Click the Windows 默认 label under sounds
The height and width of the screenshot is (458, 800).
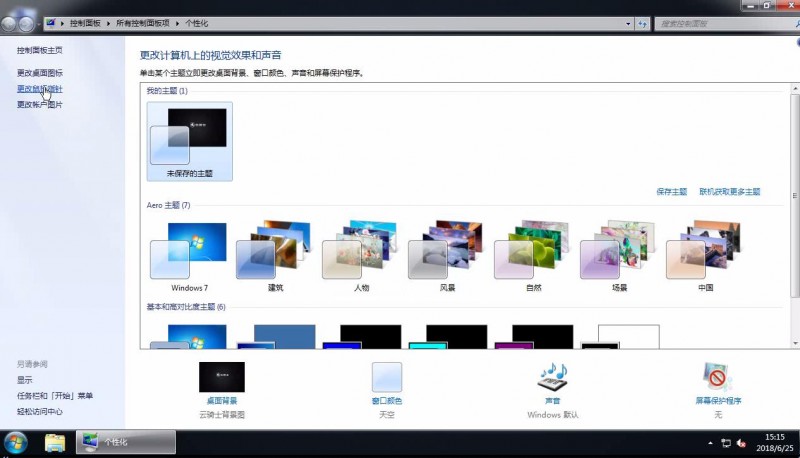553,415
